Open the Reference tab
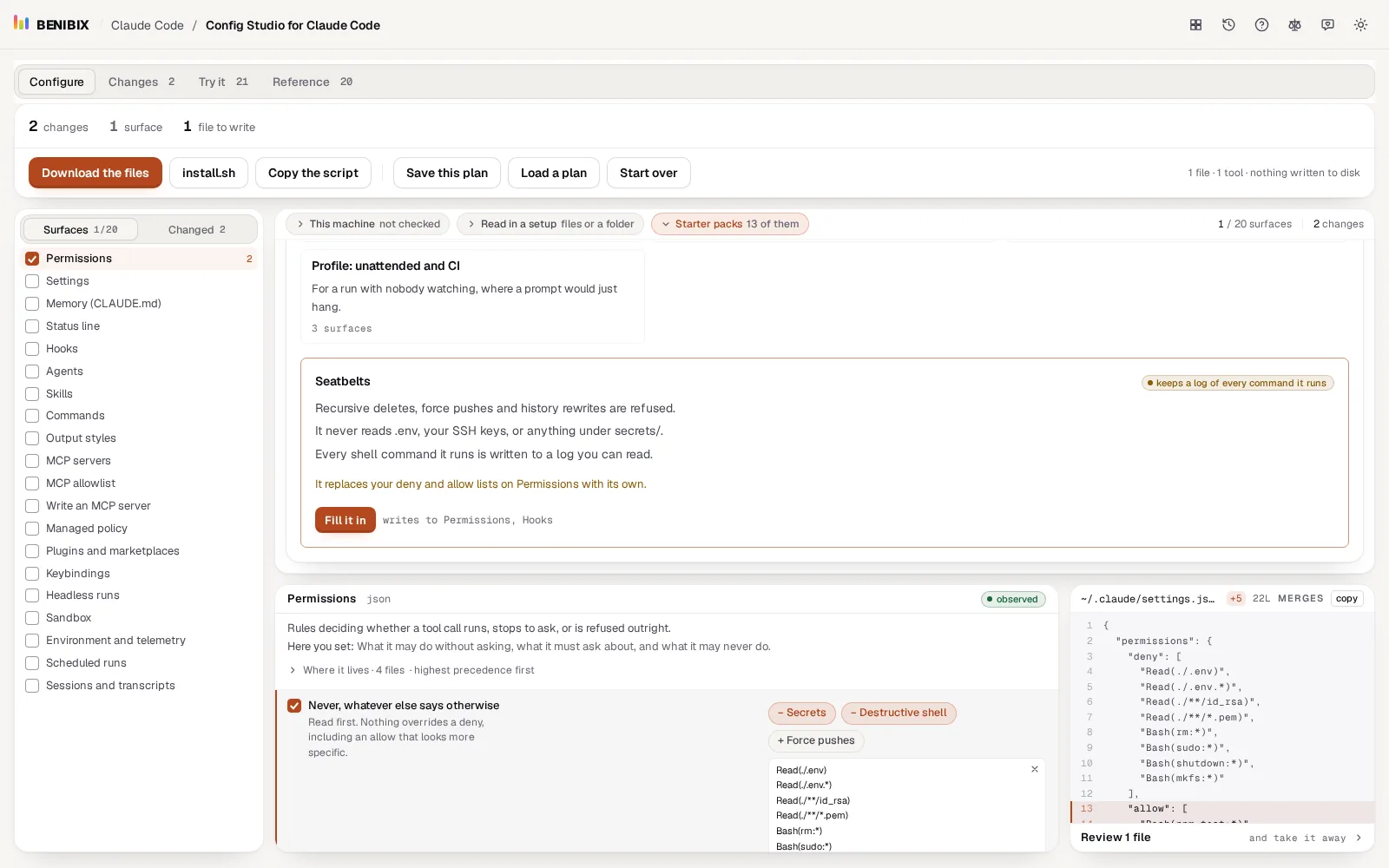Screen dimensions: 1389x868 313,82
